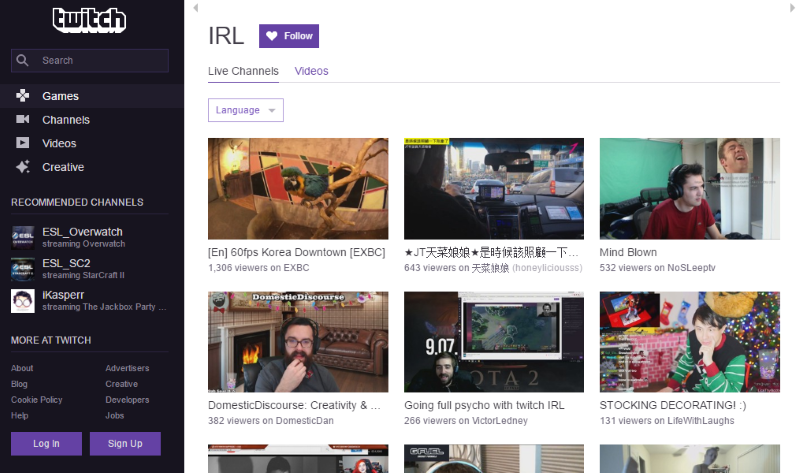Click the NoSLeeptv channel name link
The width and height of the screenshot is (800, 473).
pyautogui.click(x=691, y=267)
